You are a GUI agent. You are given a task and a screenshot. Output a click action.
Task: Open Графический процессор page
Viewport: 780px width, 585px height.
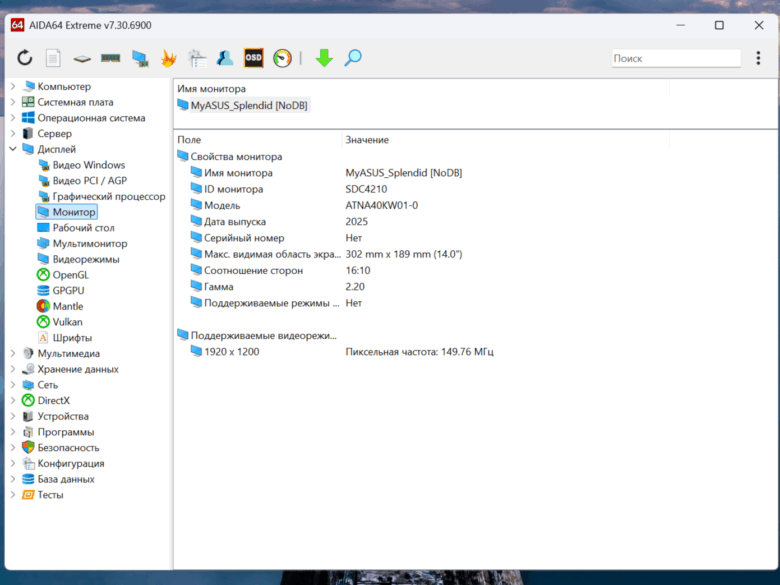(x=101, y=196)
